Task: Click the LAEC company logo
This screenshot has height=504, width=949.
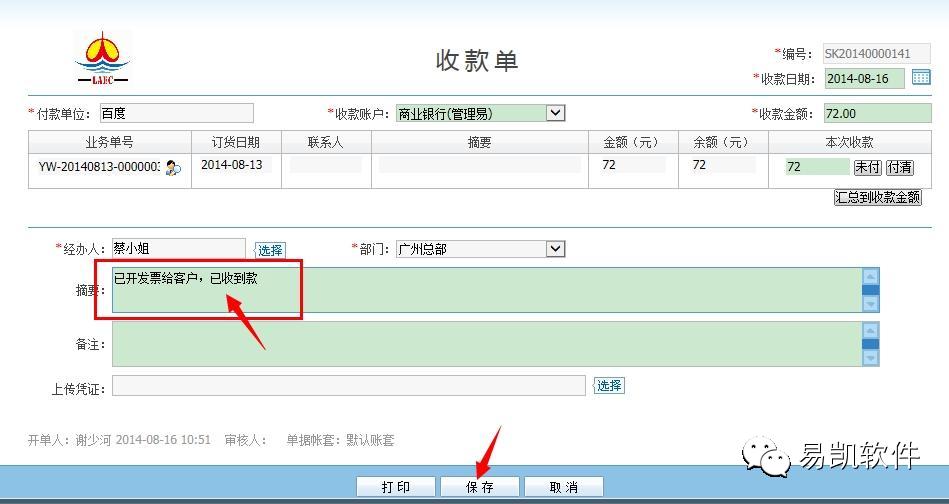Action: (x=103, y=58)
